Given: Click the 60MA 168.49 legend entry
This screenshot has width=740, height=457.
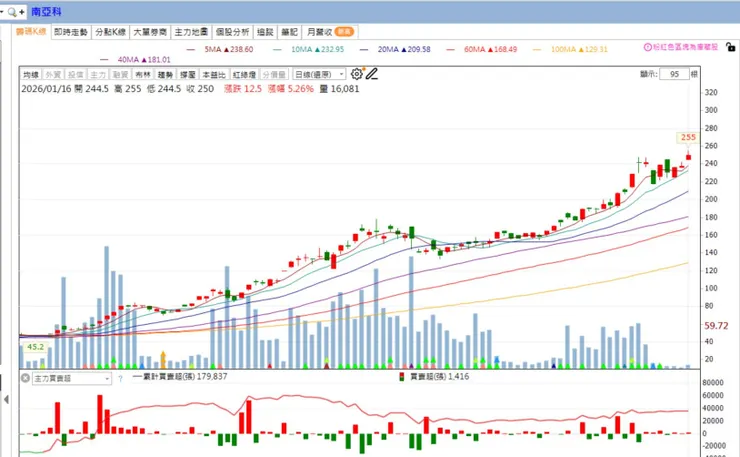Looking at the screenshot, I should click(x=482, y=49).
